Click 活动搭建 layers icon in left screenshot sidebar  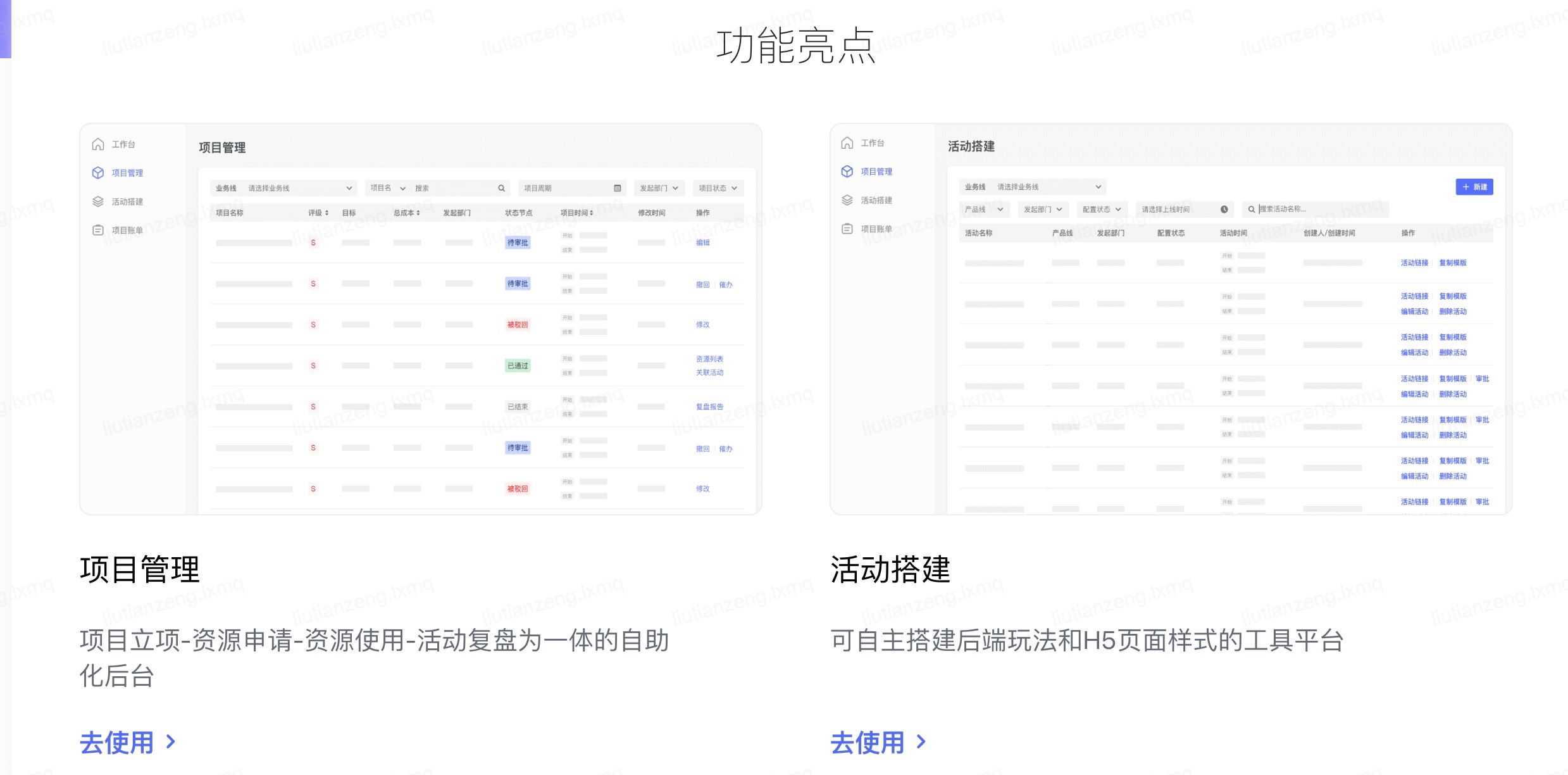(98, 201)
